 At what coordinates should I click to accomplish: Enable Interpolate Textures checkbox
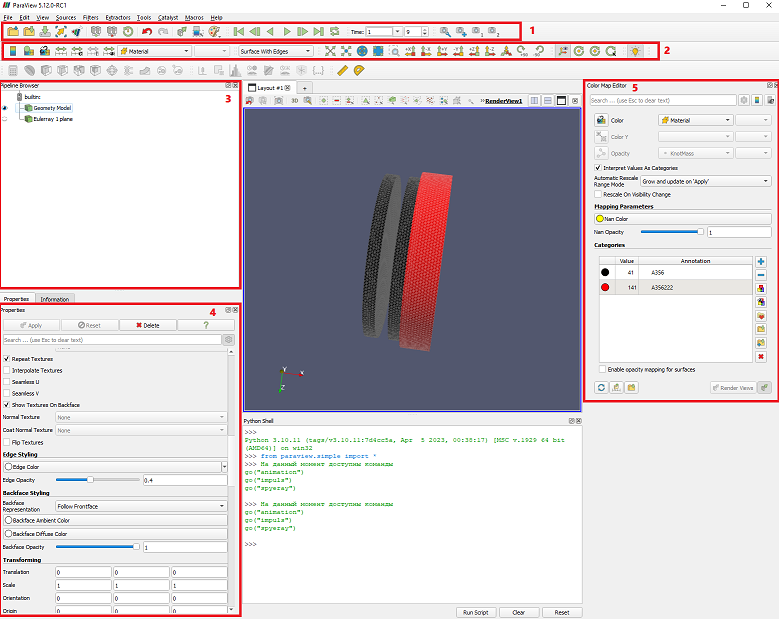6,370
